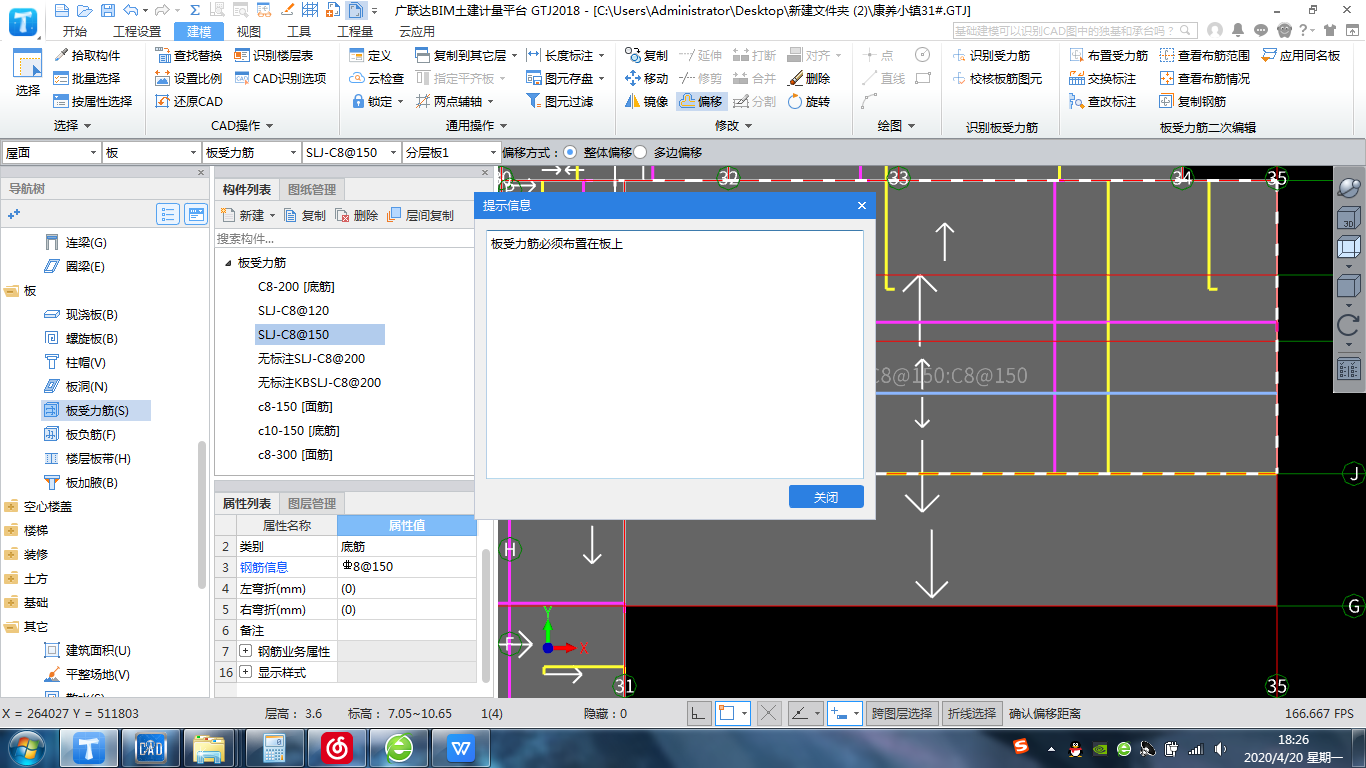Click the 定义 define tool
This screenshot has width=1366, height=768.
371,56
